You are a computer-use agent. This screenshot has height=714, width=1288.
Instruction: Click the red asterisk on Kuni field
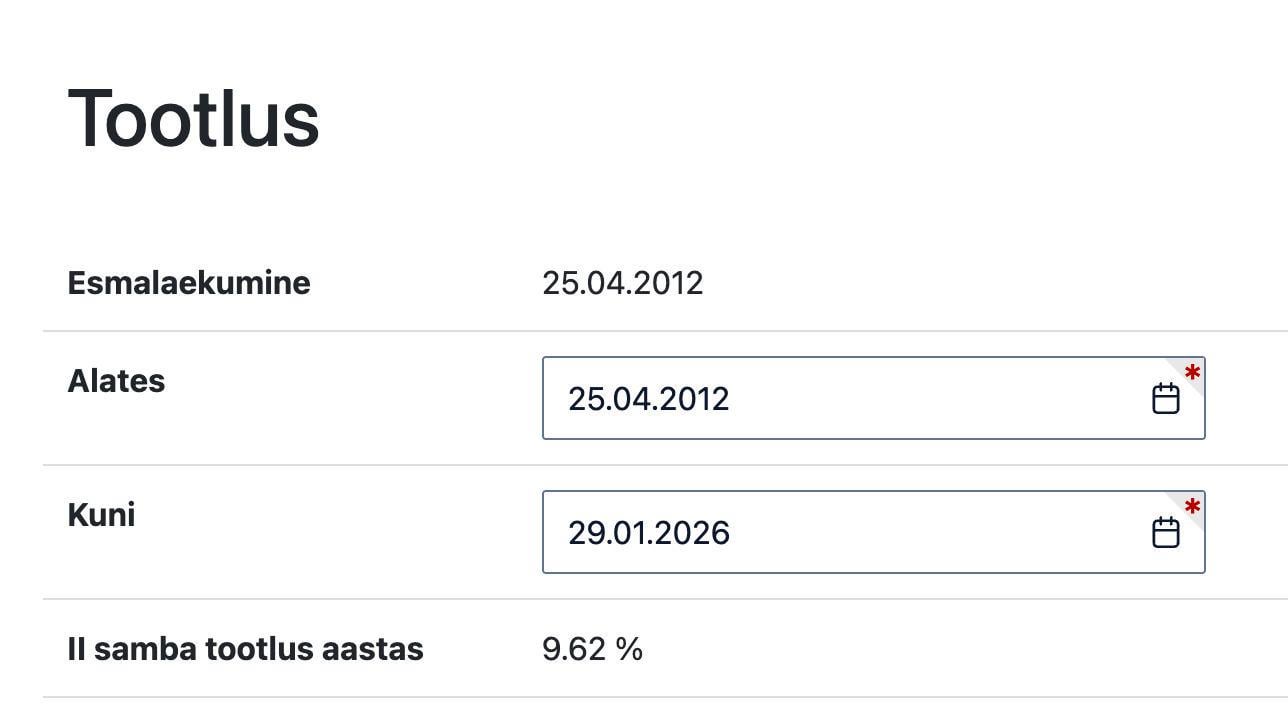tap(1192, 508)
